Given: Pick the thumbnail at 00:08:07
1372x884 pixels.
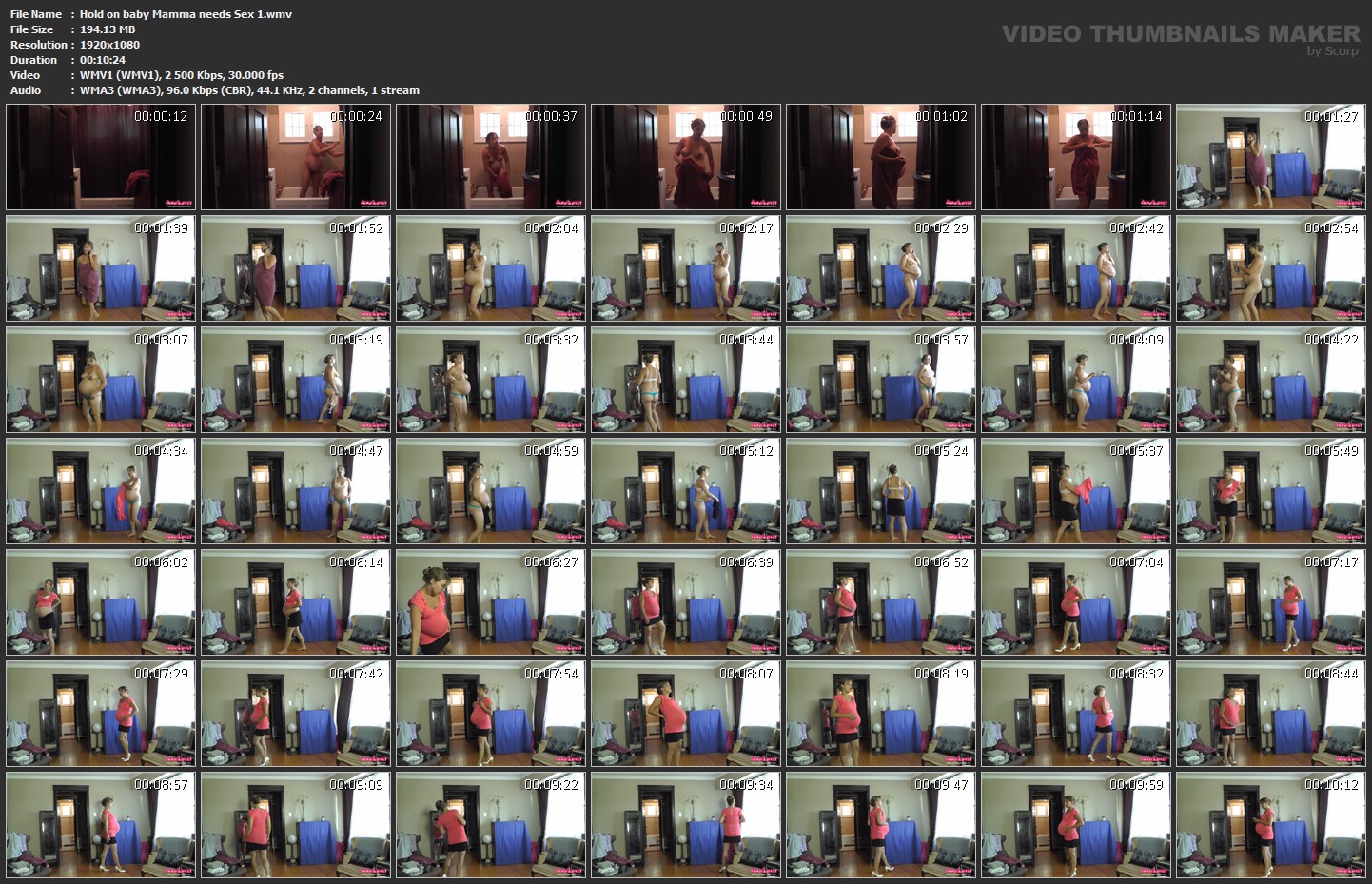Looking at the screenshot, I should point(686,714).
